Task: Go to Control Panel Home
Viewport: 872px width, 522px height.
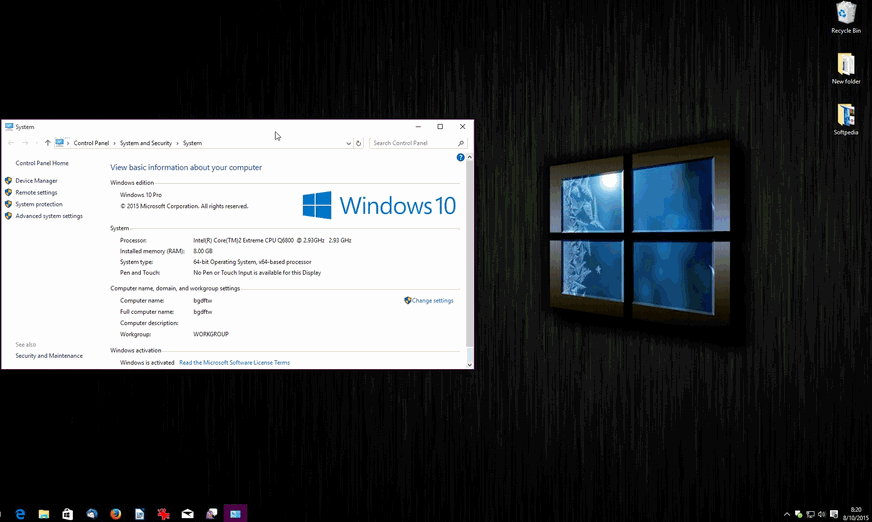Action: click(x=42, y=163)
